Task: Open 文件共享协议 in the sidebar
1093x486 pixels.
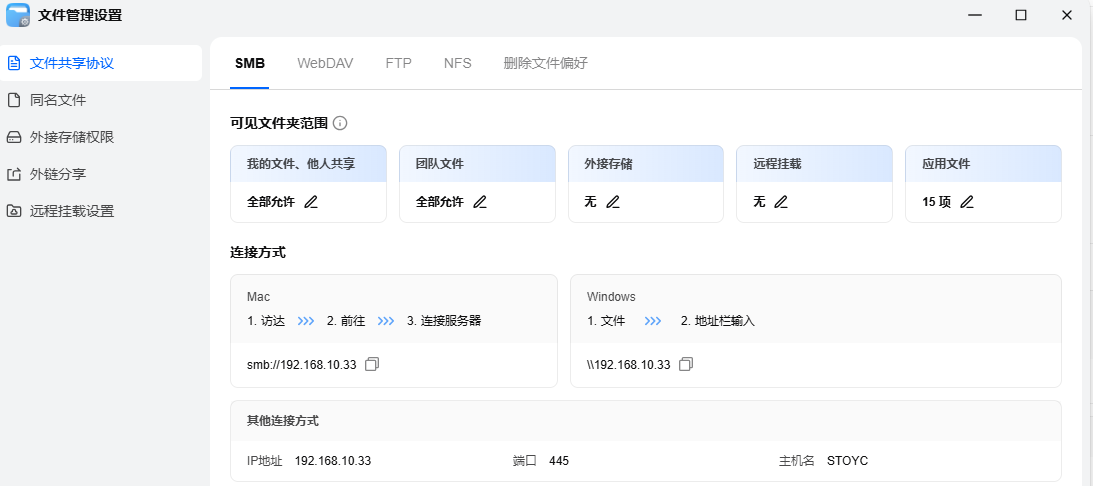Action: (x=101, y=63)
